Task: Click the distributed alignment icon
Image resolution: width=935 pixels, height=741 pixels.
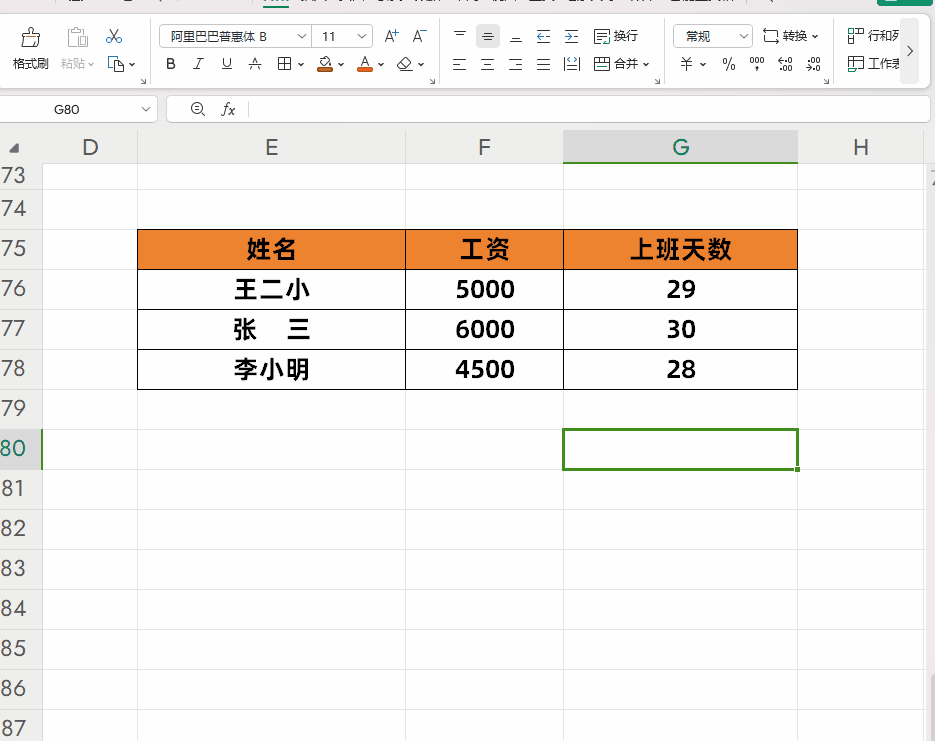Action: 572,64
